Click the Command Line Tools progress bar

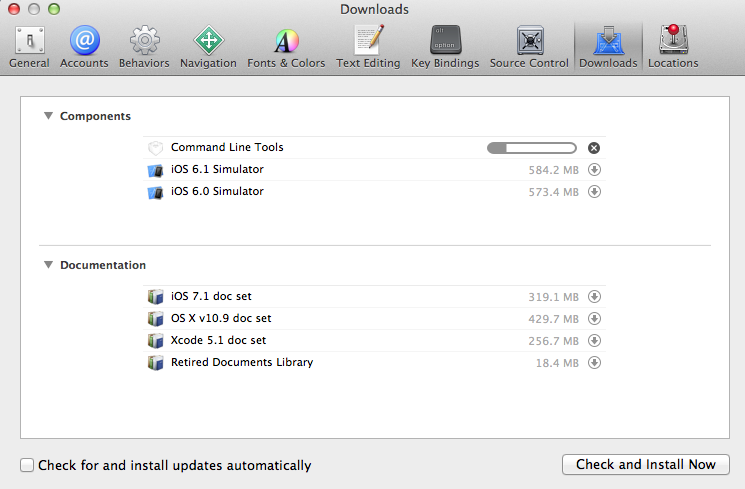coord(532,148)
